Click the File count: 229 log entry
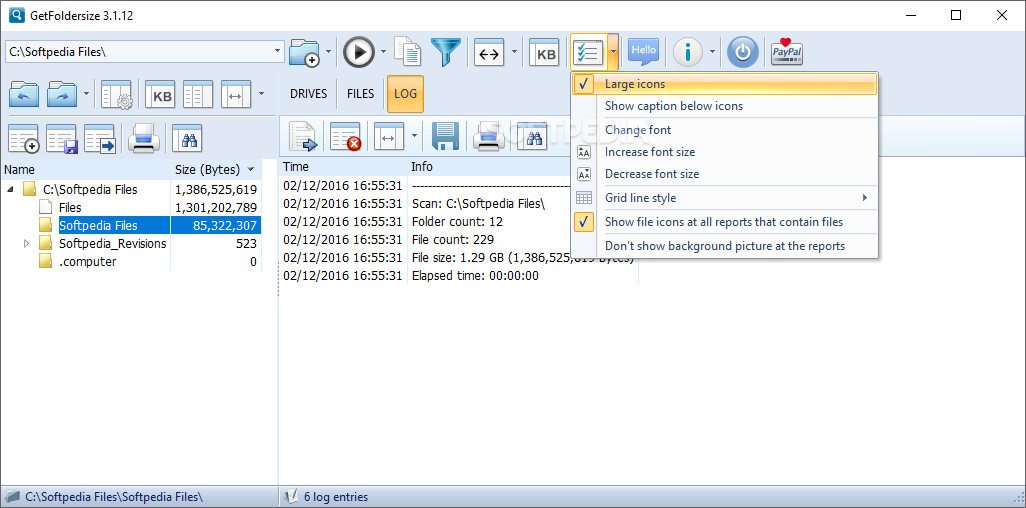Viewport: 1026px width, 508px height. click(x=453, y=240)
